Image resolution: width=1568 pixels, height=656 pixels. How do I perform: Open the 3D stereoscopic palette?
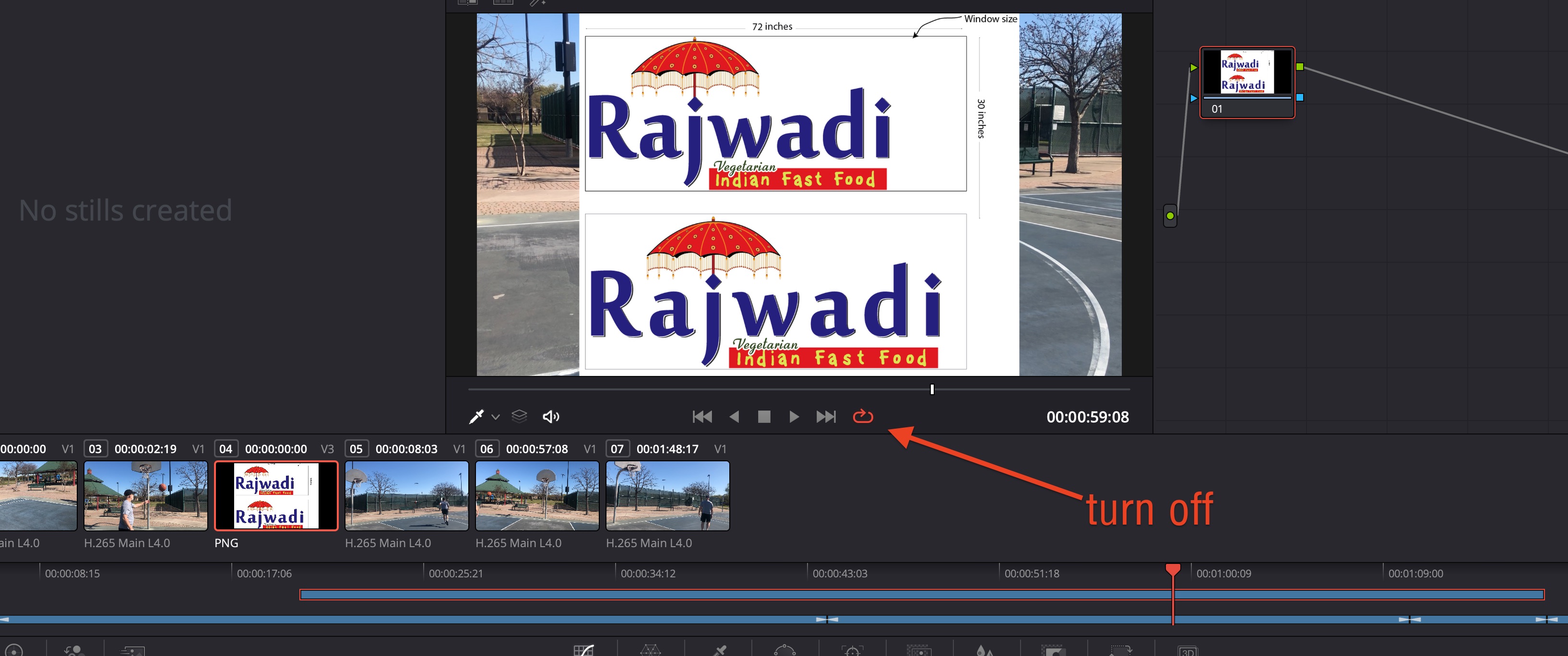point(1188,651)
